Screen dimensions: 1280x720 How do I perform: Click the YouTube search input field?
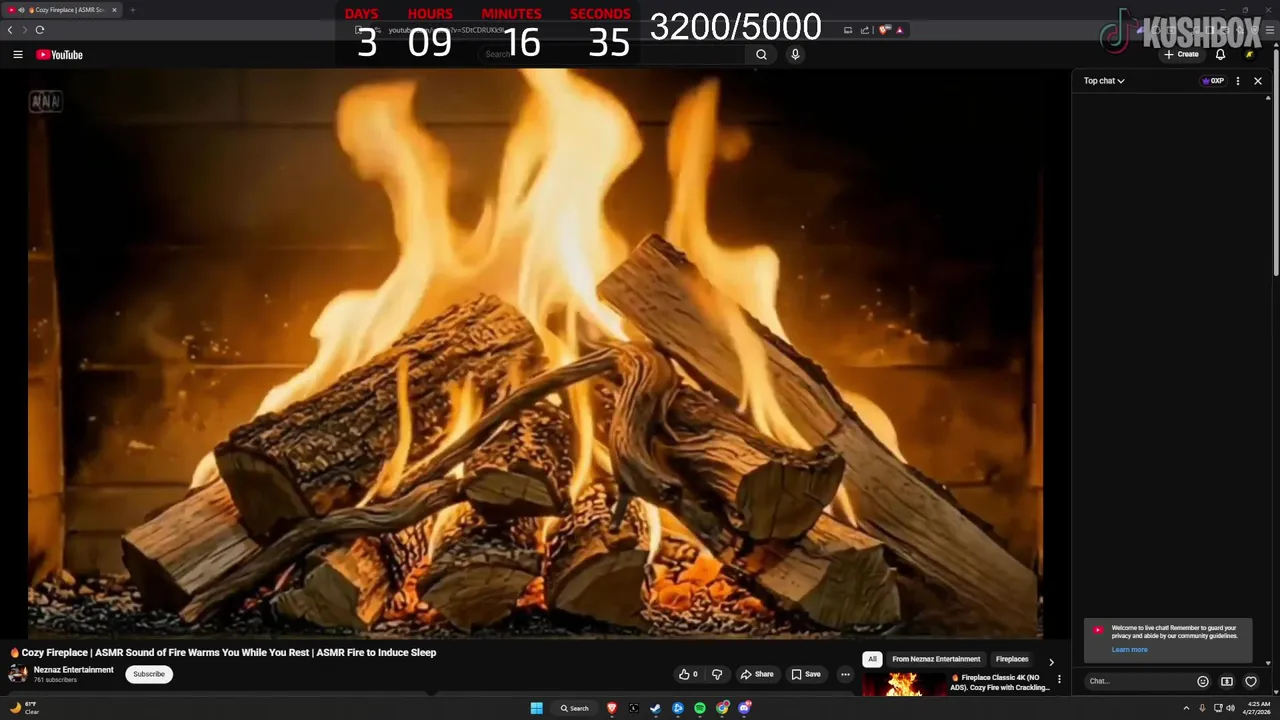click(x=612, y=54)
